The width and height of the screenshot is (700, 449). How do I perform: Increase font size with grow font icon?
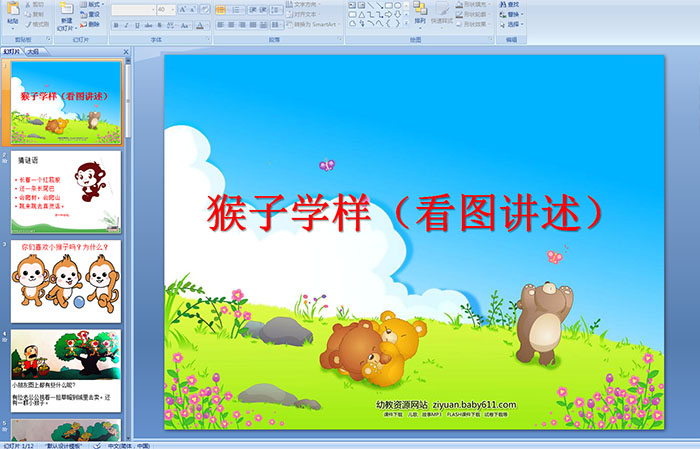coord(183,9)
